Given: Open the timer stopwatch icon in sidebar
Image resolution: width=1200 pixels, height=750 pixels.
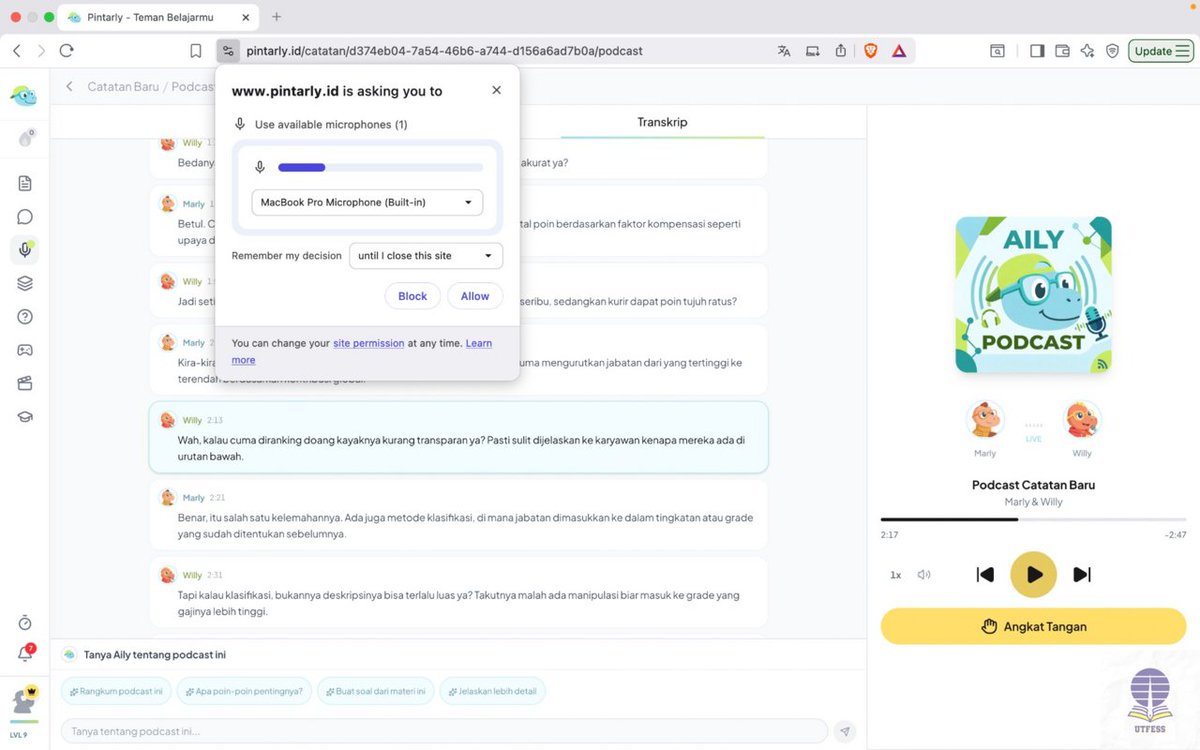Looking at the screenshot, I should 25,622.
